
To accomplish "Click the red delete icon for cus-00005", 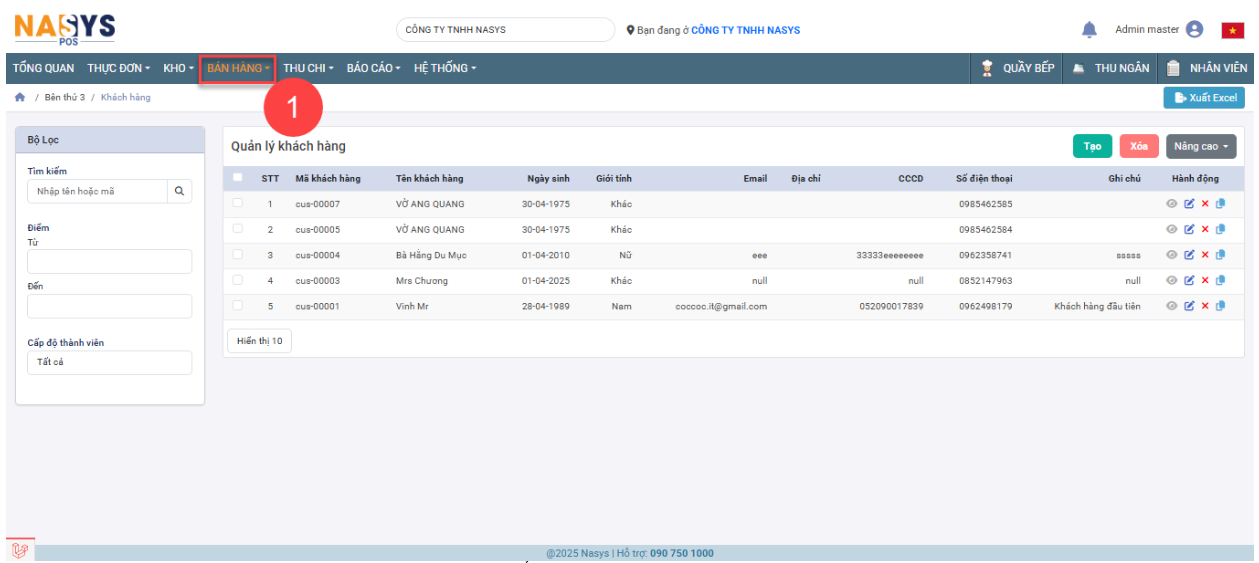I will (1205, 230).
